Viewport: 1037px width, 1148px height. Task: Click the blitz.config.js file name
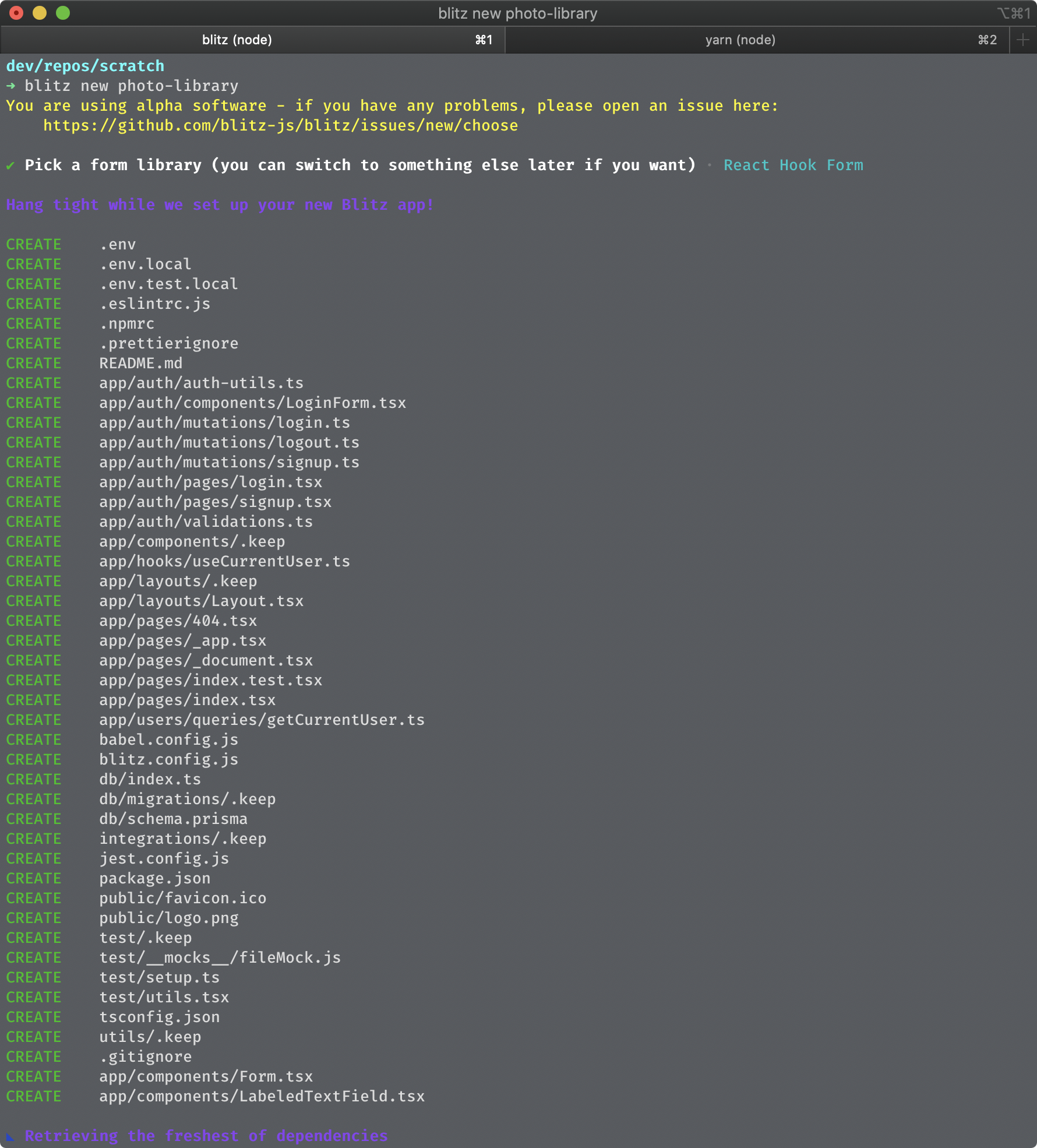pos(169,759)
